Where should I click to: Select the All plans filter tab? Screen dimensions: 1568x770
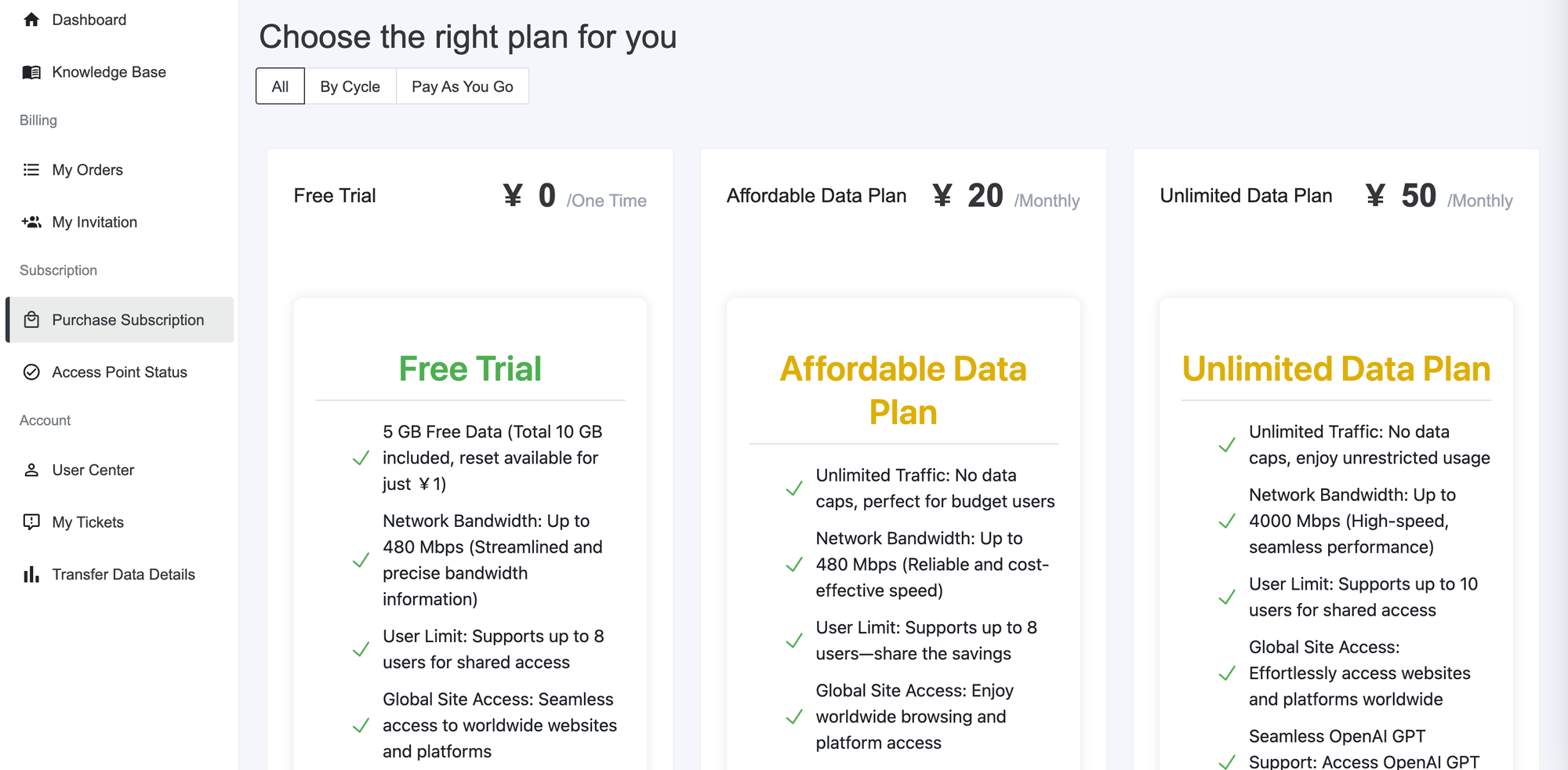coord(280,86)
